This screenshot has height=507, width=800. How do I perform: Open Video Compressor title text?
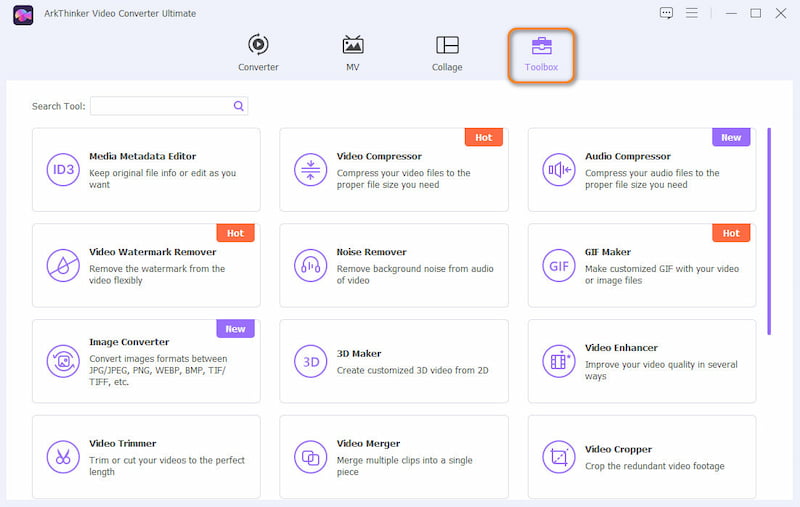pos(379,156)
